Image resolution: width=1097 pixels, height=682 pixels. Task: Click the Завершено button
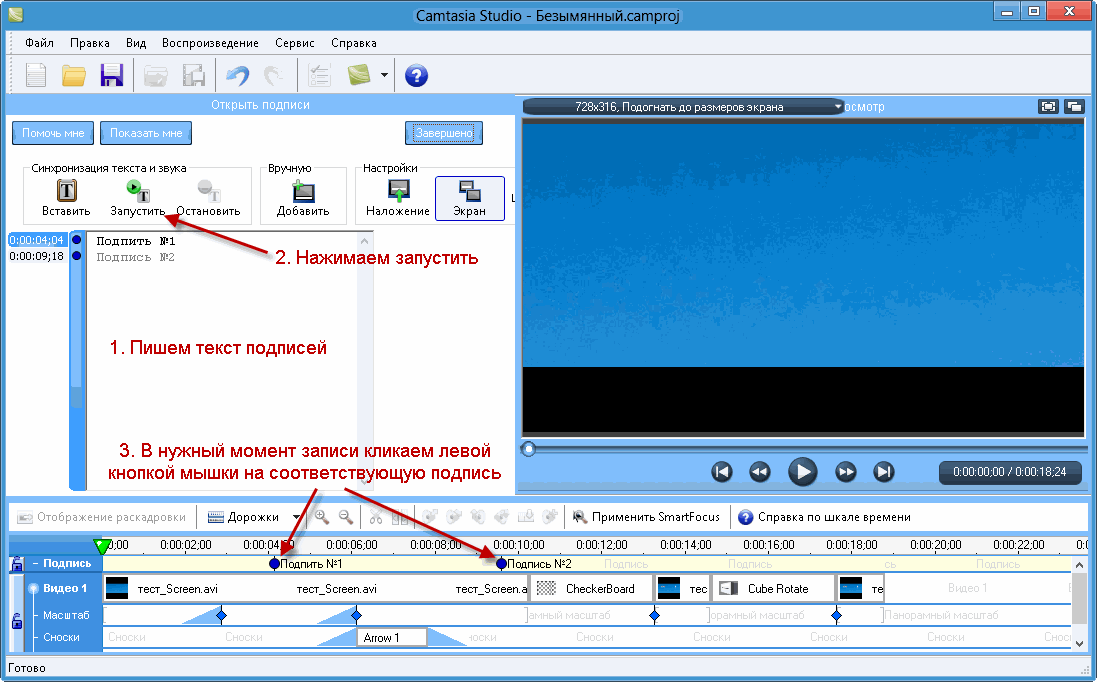point(444,133)
